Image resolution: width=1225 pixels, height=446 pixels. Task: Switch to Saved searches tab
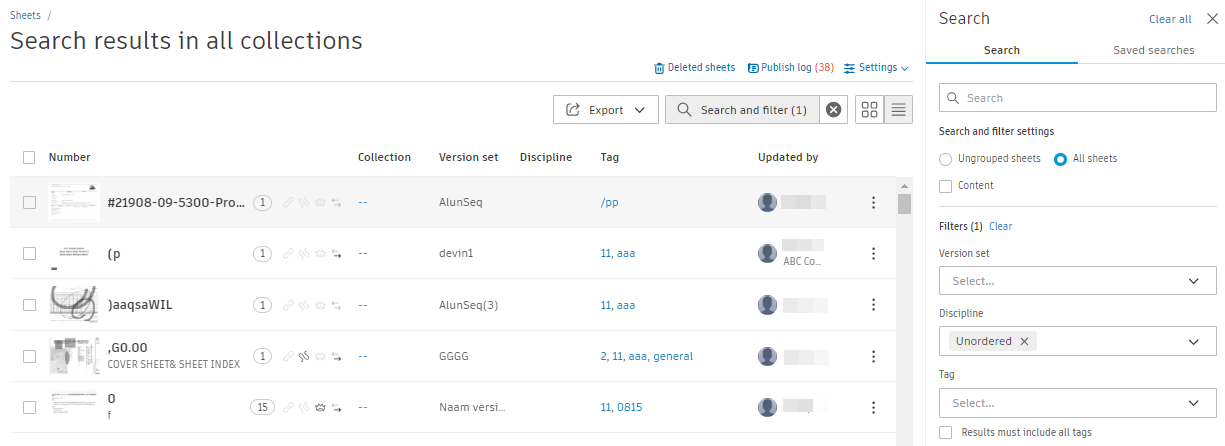(1153, 50)
